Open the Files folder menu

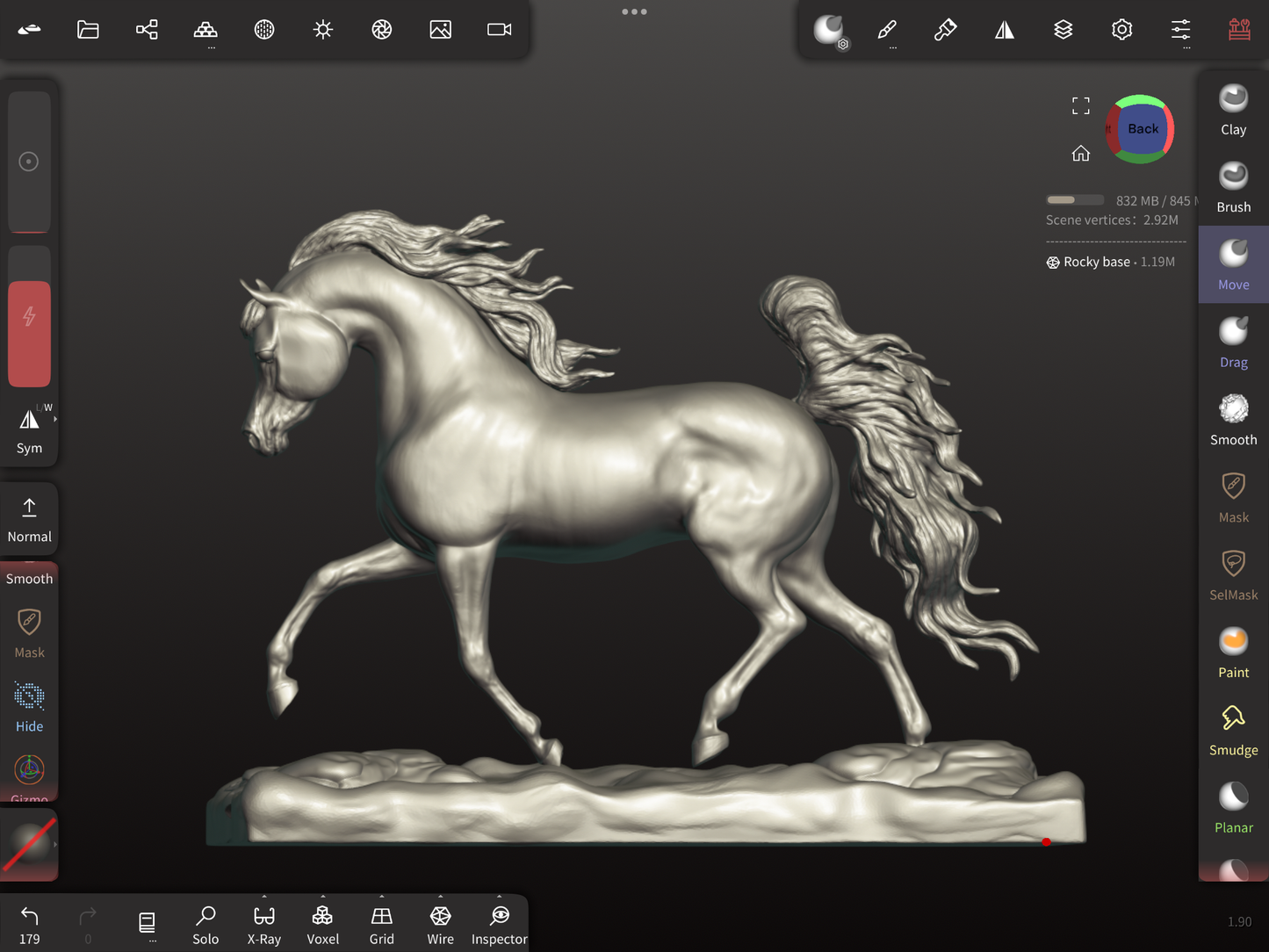pyautogui.click(x=88, y=30)
